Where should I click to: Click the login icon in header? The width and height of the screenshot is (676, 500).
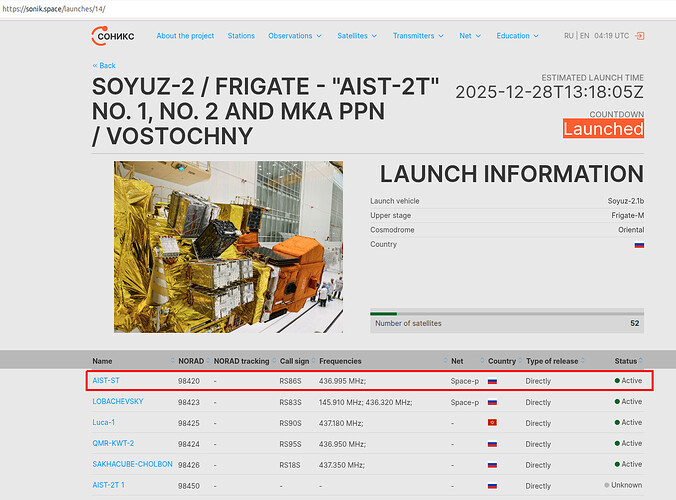click(x=640, y=36)
